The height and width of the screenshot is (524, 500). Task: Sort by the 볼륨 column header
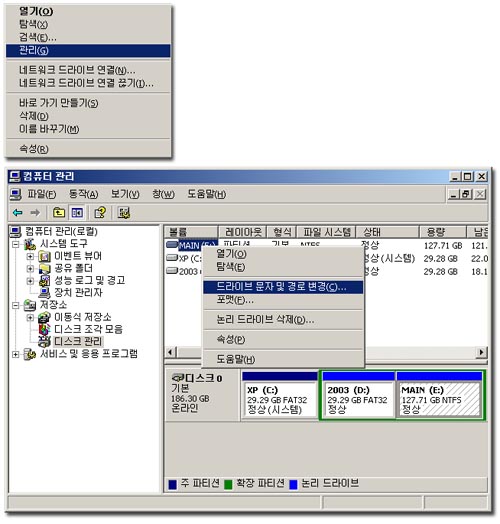[191, 232]
